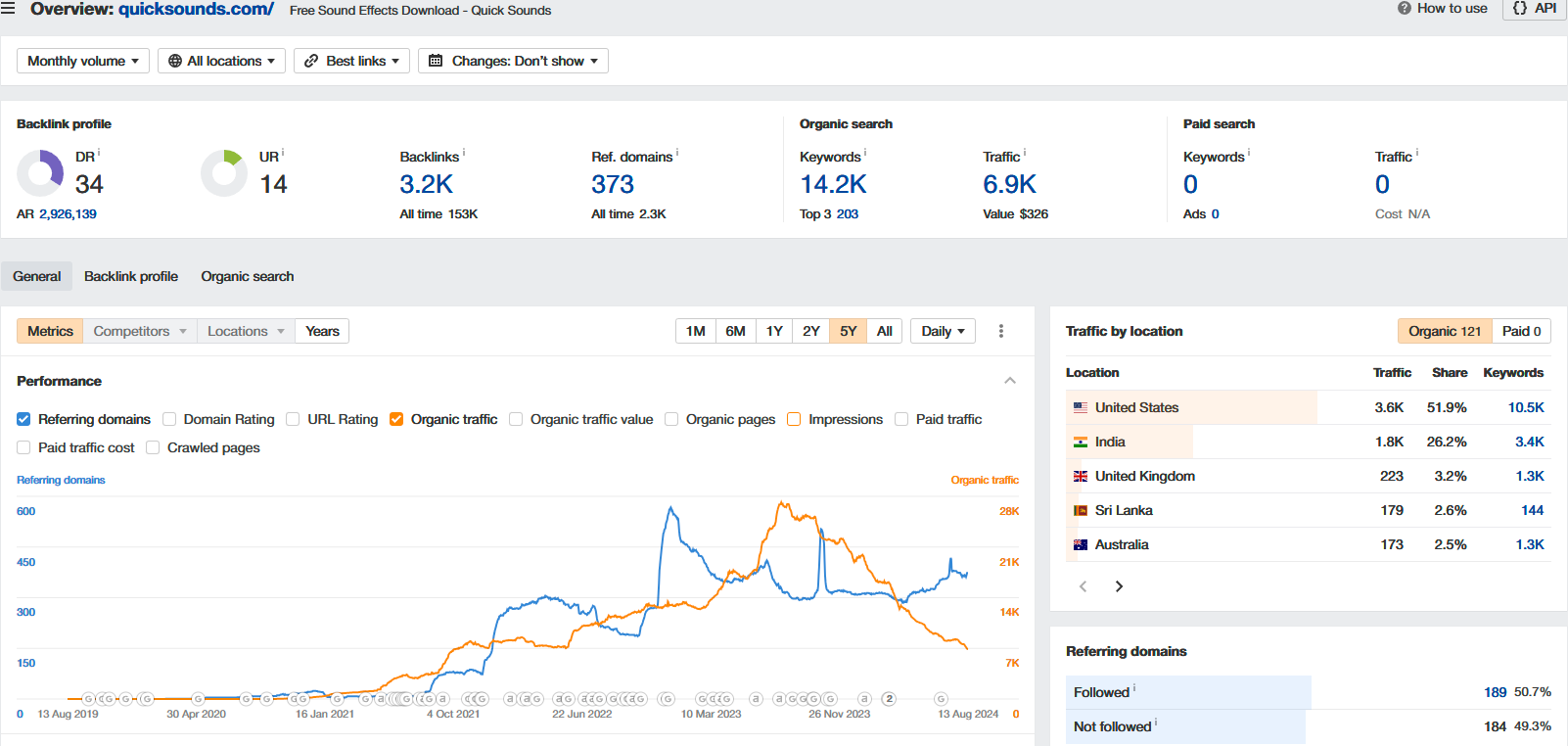Open the 3.2K backlinks link
1568x746 pixels.
click(427, 184)
